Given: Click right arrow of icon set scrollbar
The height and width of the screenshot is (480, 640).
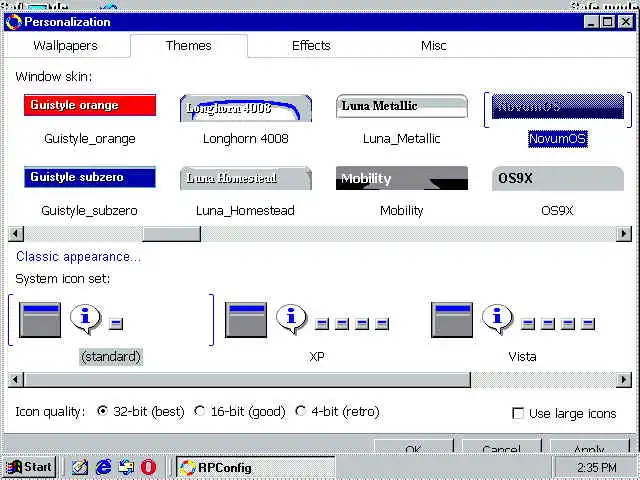Looking at the screenshot, I should click(x=624, y=380).
